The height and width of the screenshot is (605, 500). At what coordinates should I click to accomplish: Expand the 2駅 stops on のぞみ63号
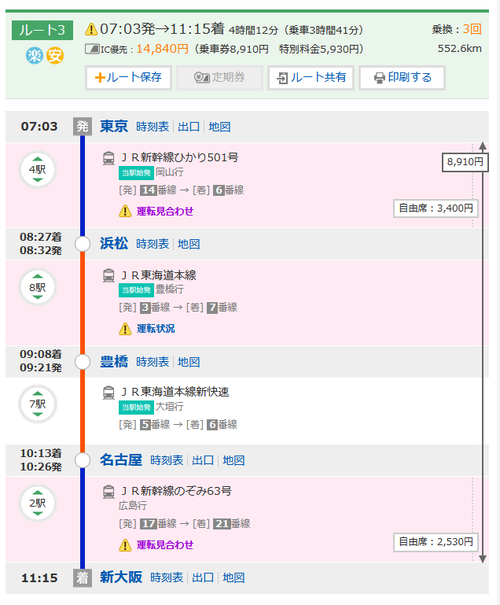[38, 503]
